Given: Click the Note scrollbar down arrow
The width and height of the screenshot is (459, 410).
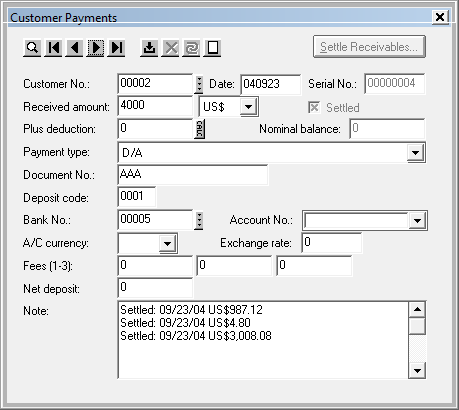Looking at the screenshot, I should coord(417,370).
